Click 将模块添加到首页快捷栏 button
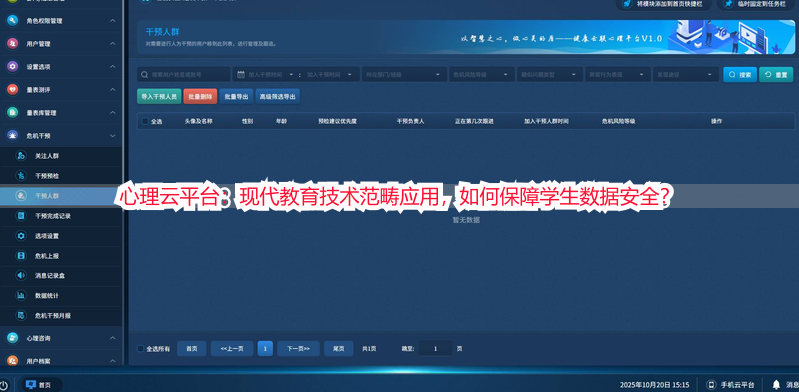This screenshot has width=799, height=392. (664, 4)
